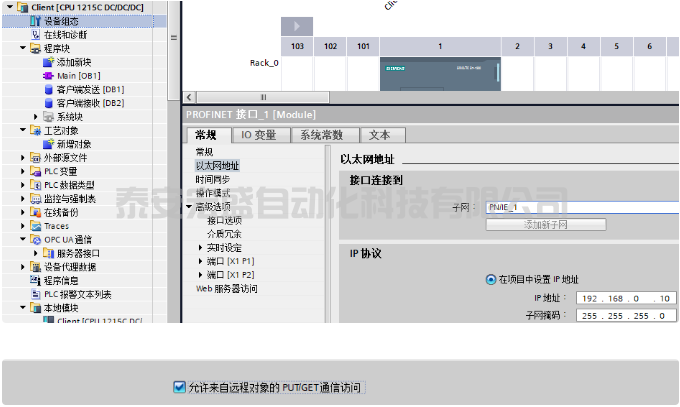Select 新增对象 under 工艺对象

click(48, 144)
